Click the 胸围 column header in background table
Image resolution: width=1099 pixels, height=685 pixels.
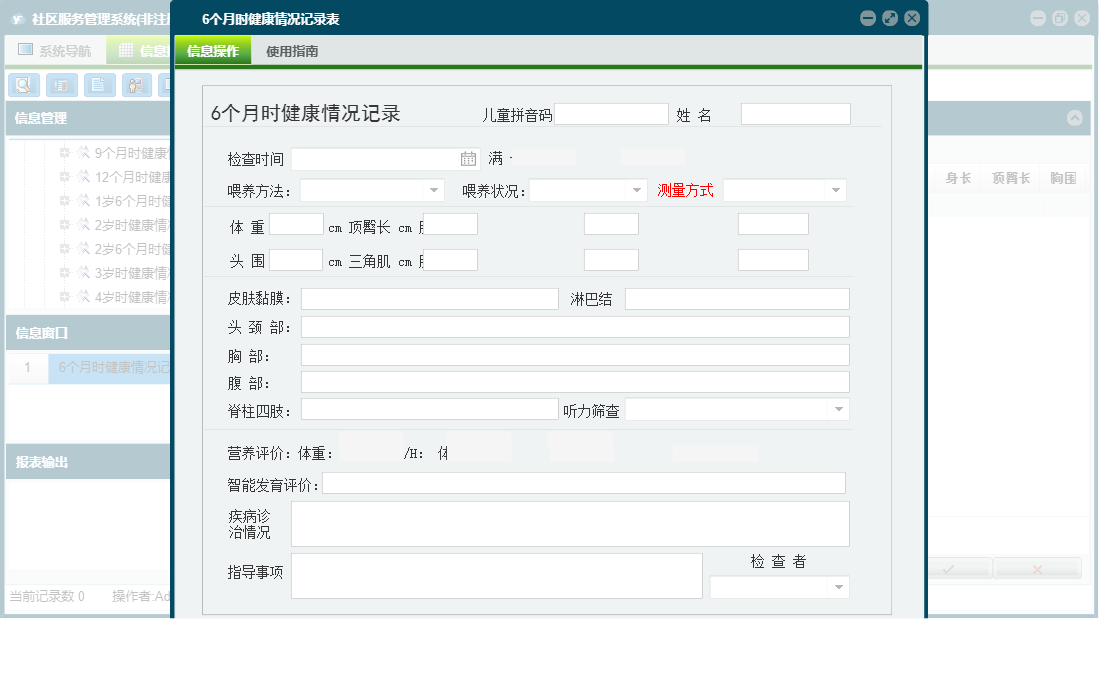1063,178
